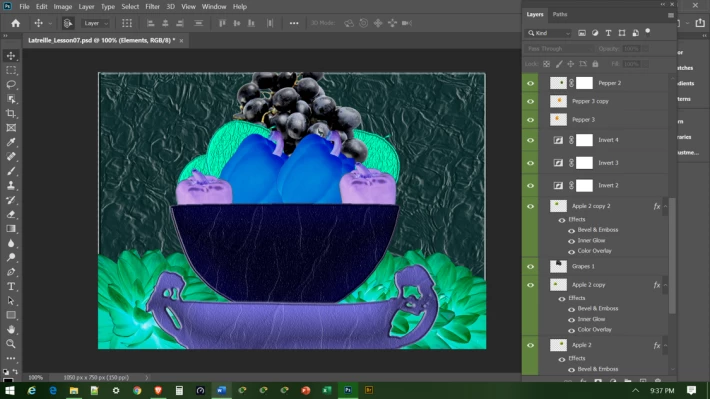Open the Layers panel flyout menu
The image size is (710, 399).
[671, 15]
